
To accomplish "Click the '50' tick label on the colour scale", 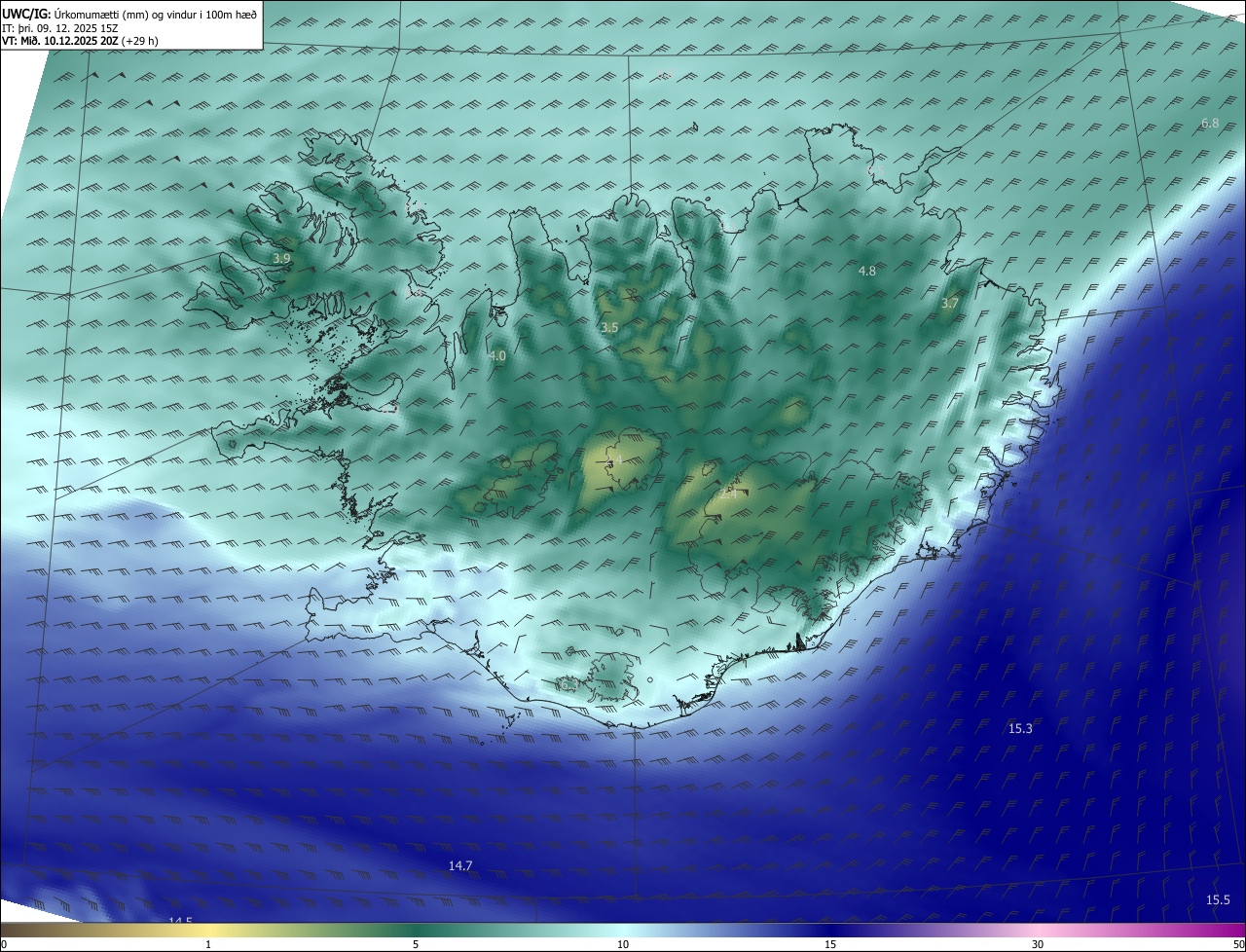I will 1238,944.
